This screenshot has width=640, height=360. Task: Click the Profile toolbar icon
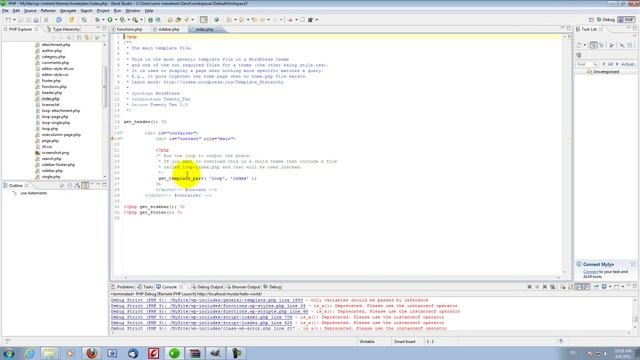tap(122, 20)
